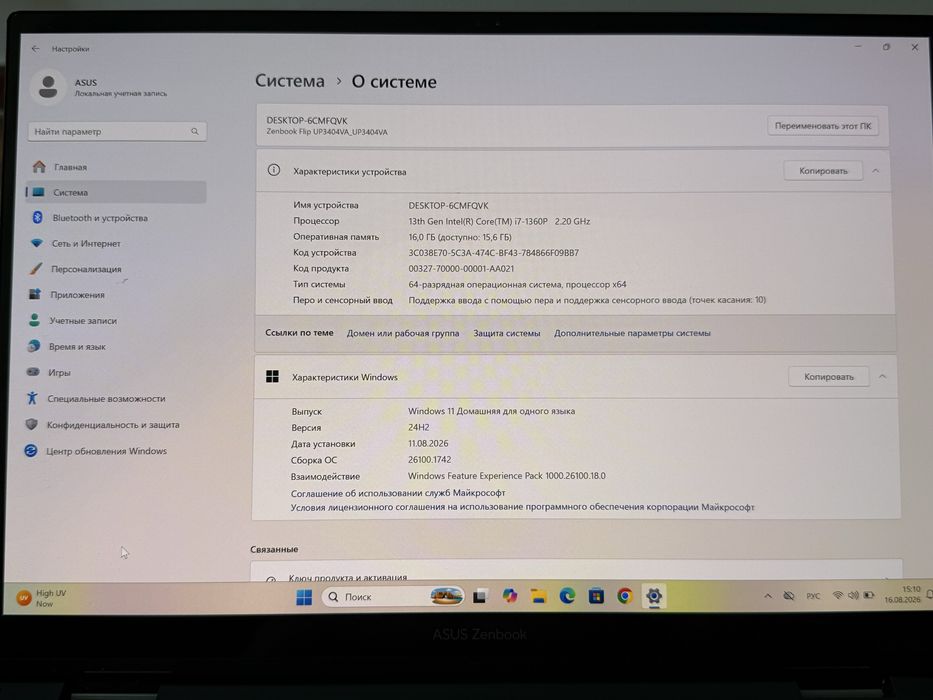Open Защита системы link
Image resolution: width=933 pixels, height=700 pixels.
[x=506, y=333]
